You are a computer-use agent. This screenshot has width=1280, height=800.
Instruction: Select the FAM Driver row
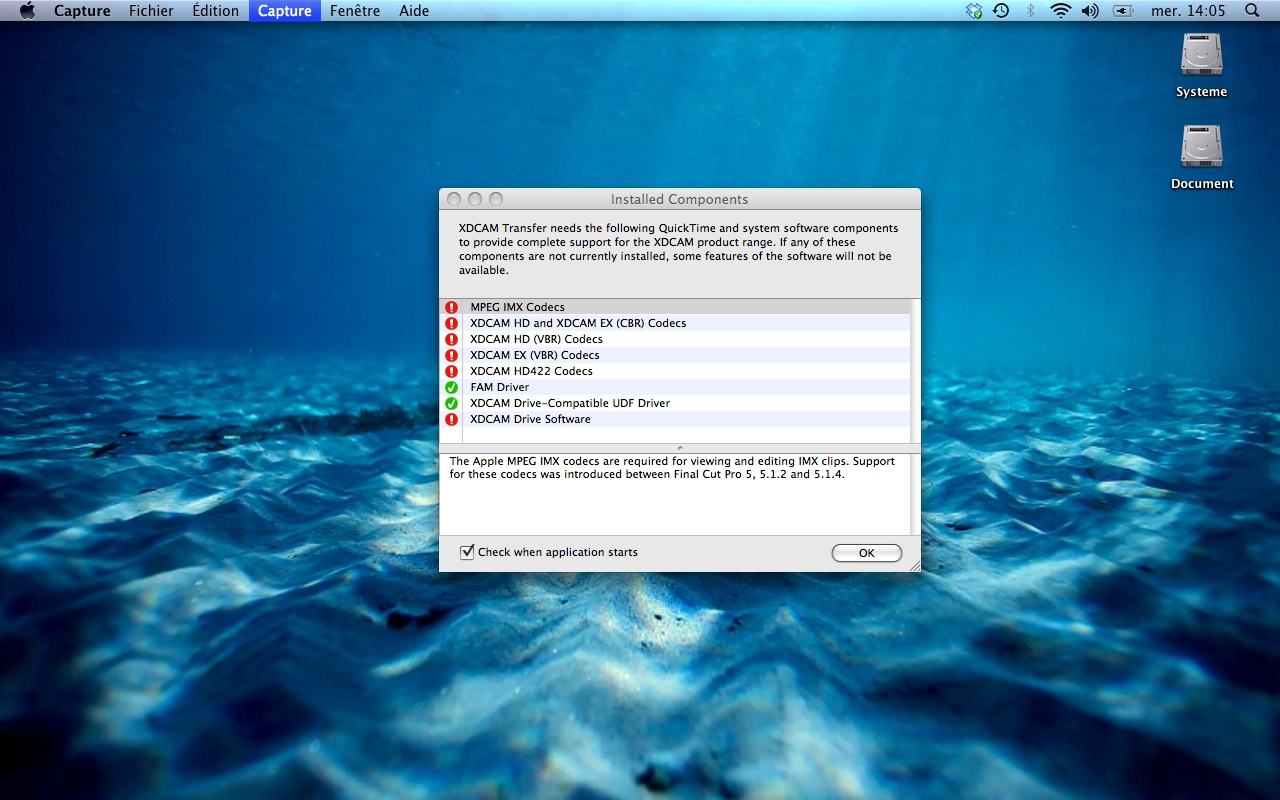(x=676, y=387)
